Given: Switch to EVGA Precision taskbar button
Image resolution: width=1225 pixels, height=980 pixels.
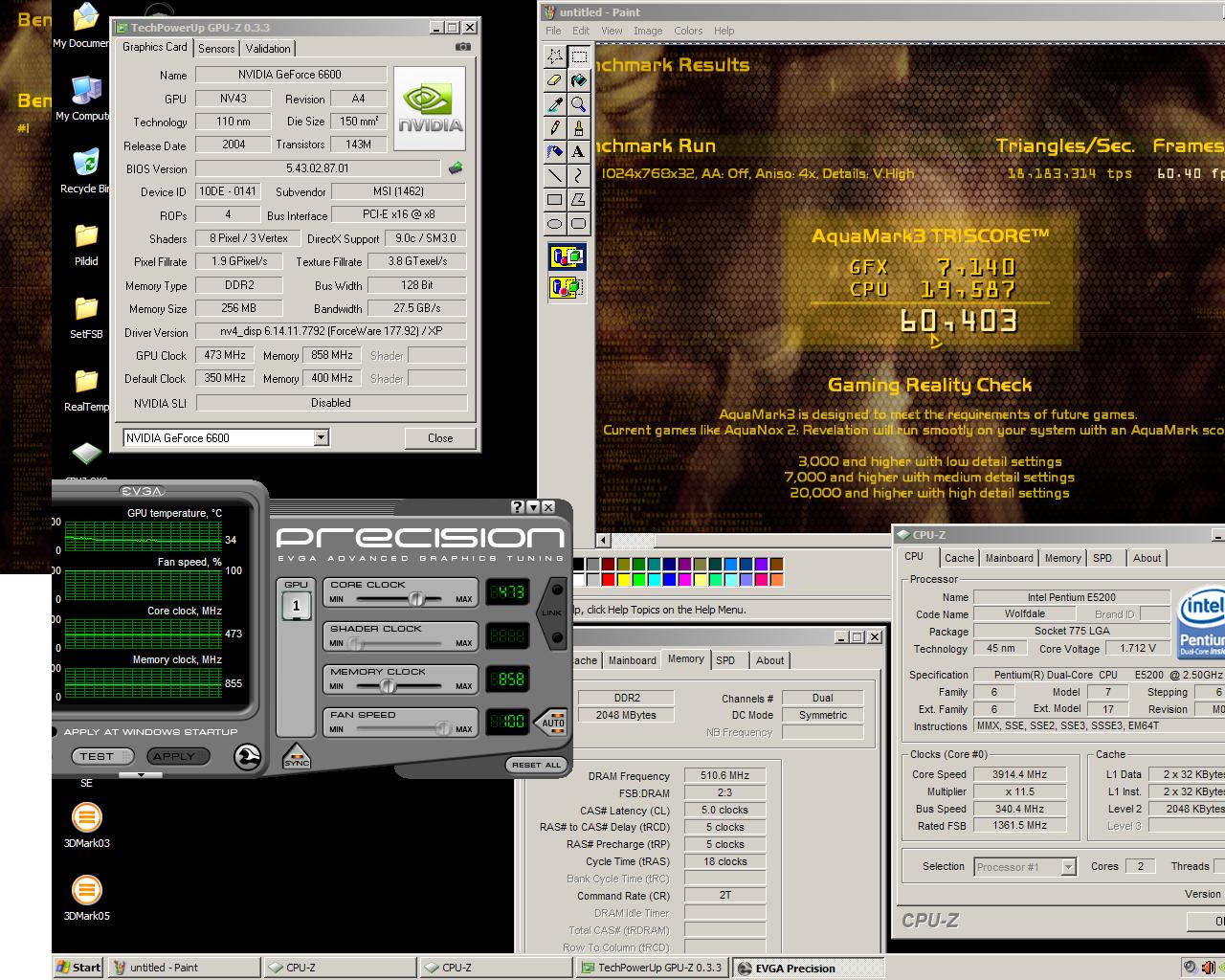Looking at the screenshot, I should click(810, 968).
